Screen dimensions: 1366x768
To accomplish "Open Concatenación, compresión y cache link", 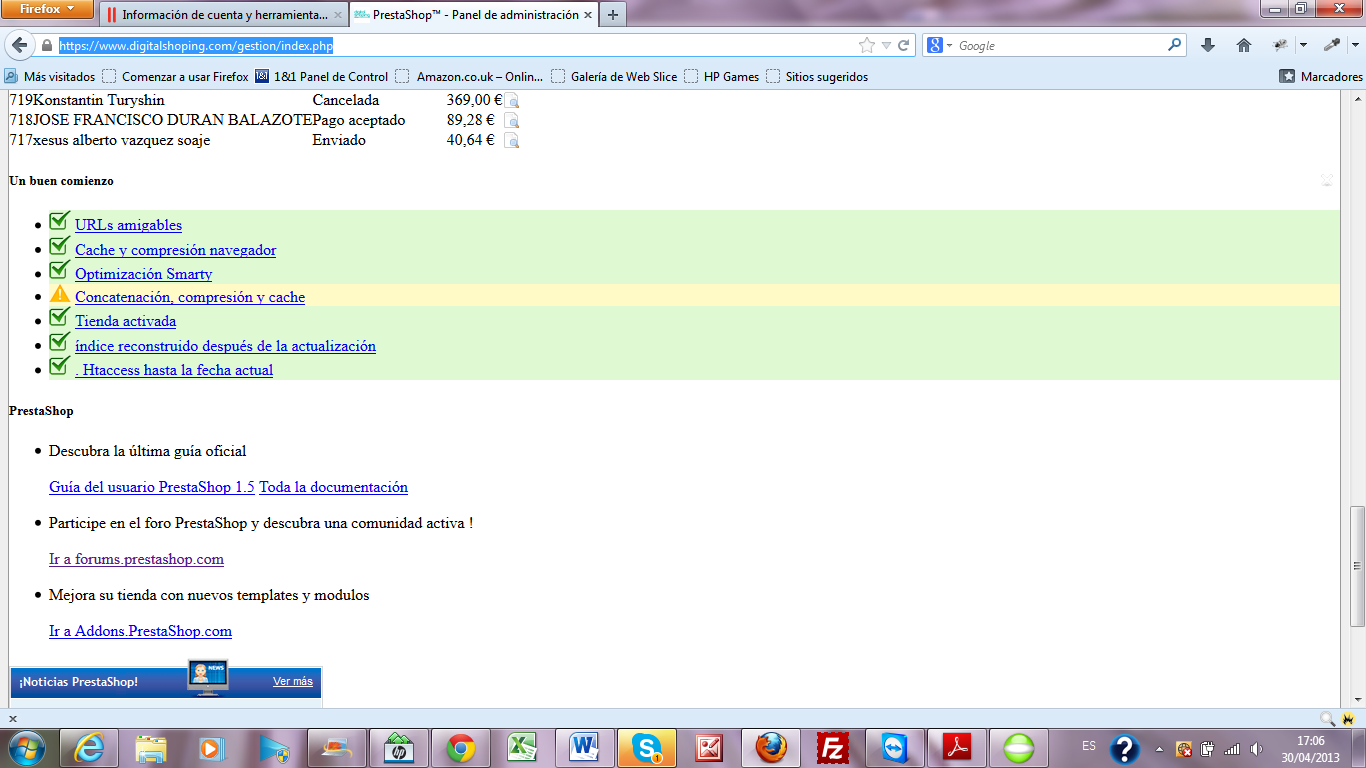I will (190, 297).
